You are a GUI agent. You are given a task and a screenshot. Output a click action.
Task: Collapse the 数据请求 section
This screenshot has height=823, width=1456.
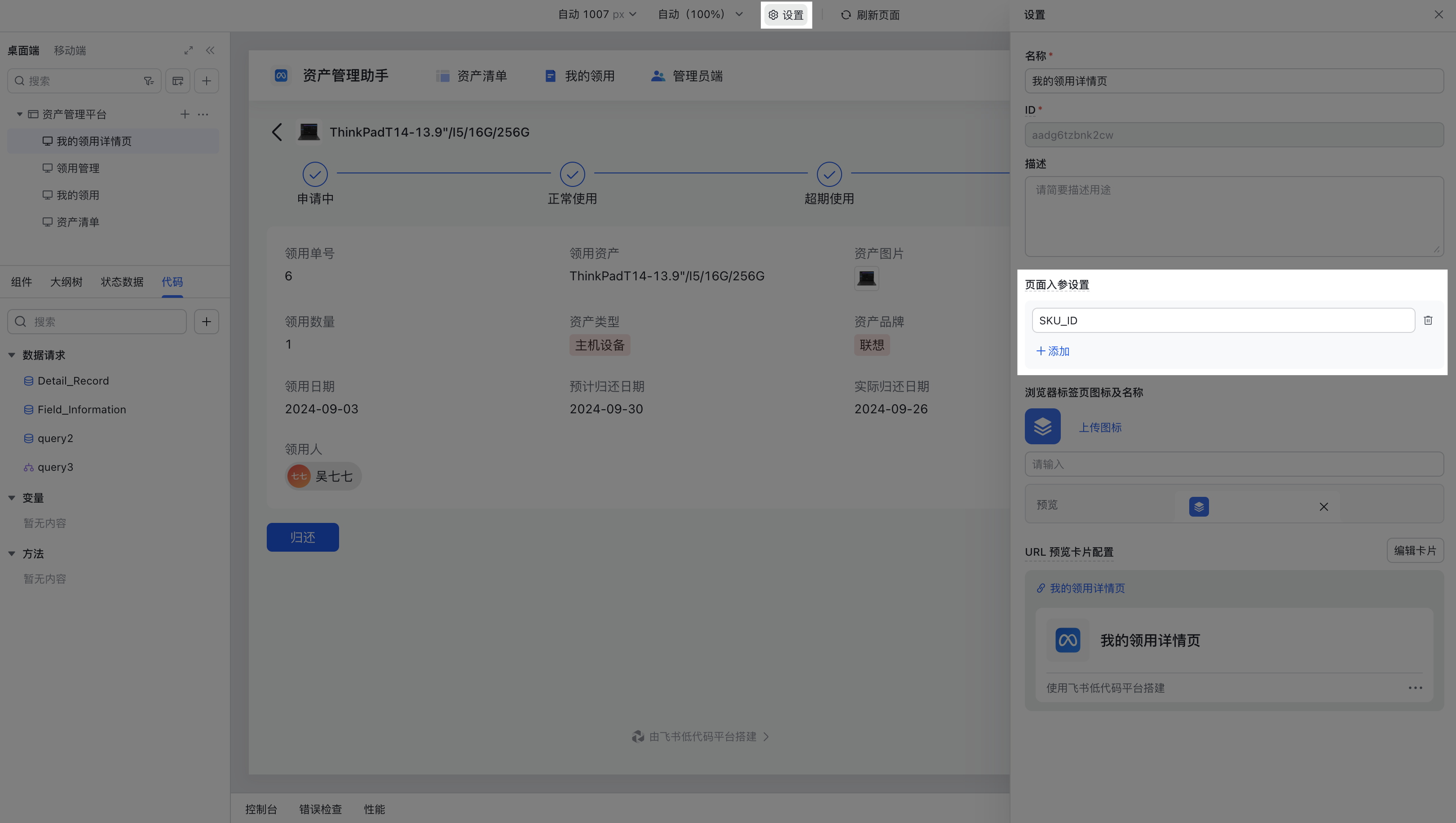(x=12, y=355)
